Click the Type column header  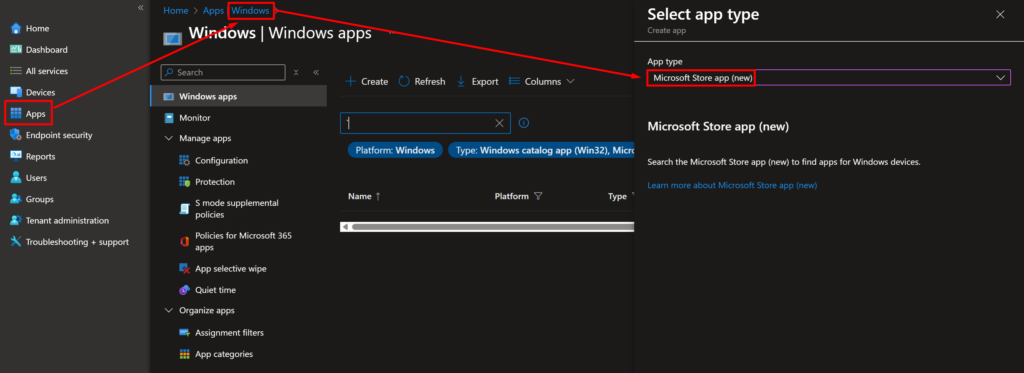617,197
